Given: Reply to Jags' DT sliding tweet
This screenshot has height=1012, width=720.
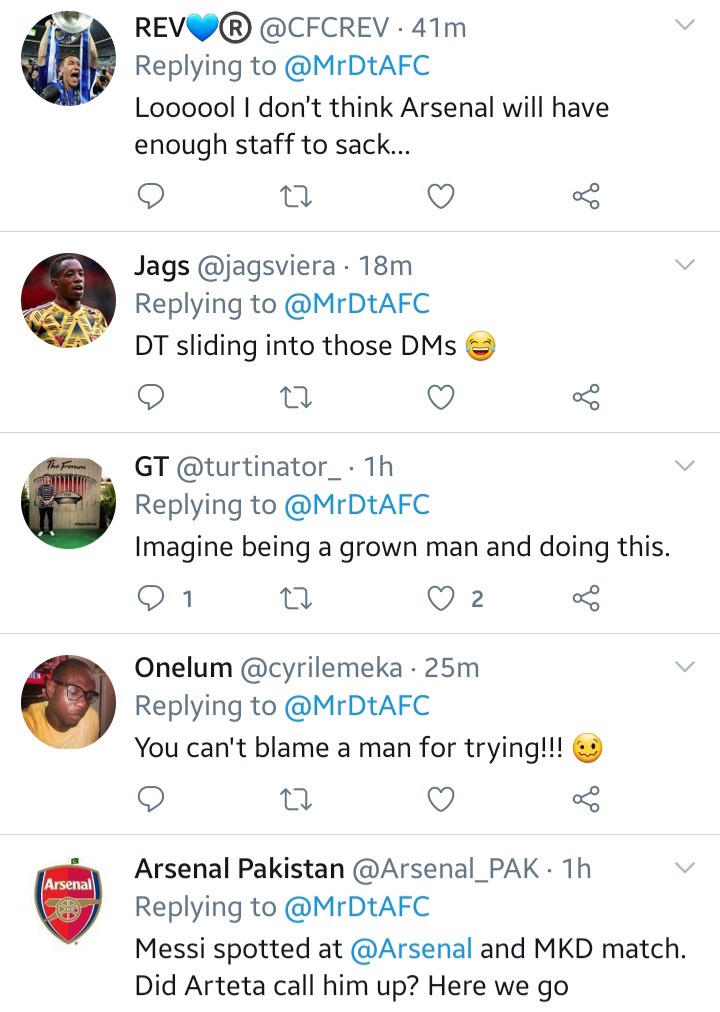Looking at the screenshot, I should (x=150, y=398).
